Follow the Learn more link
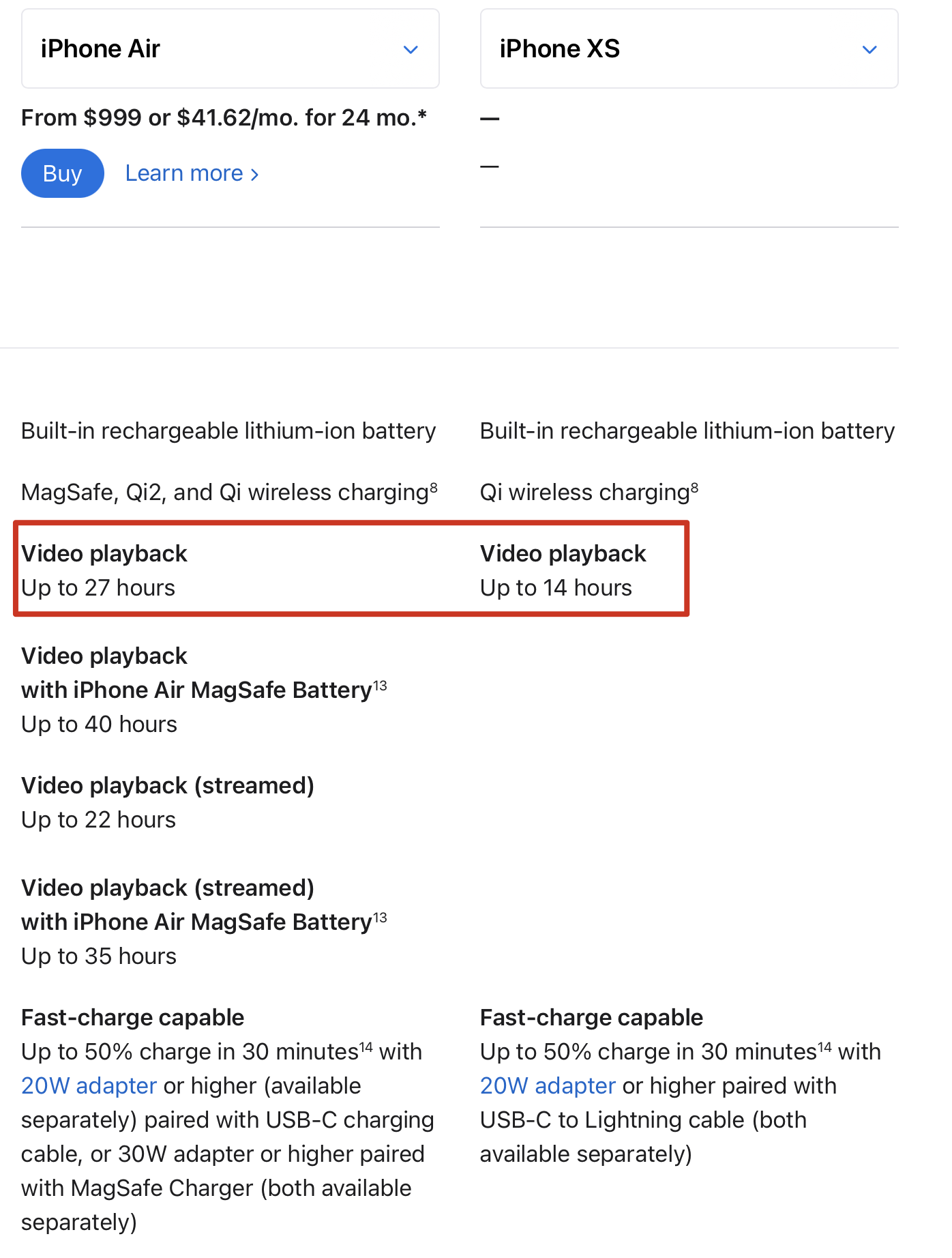This screenshot has width=952, height=1258. coord(192,173)
